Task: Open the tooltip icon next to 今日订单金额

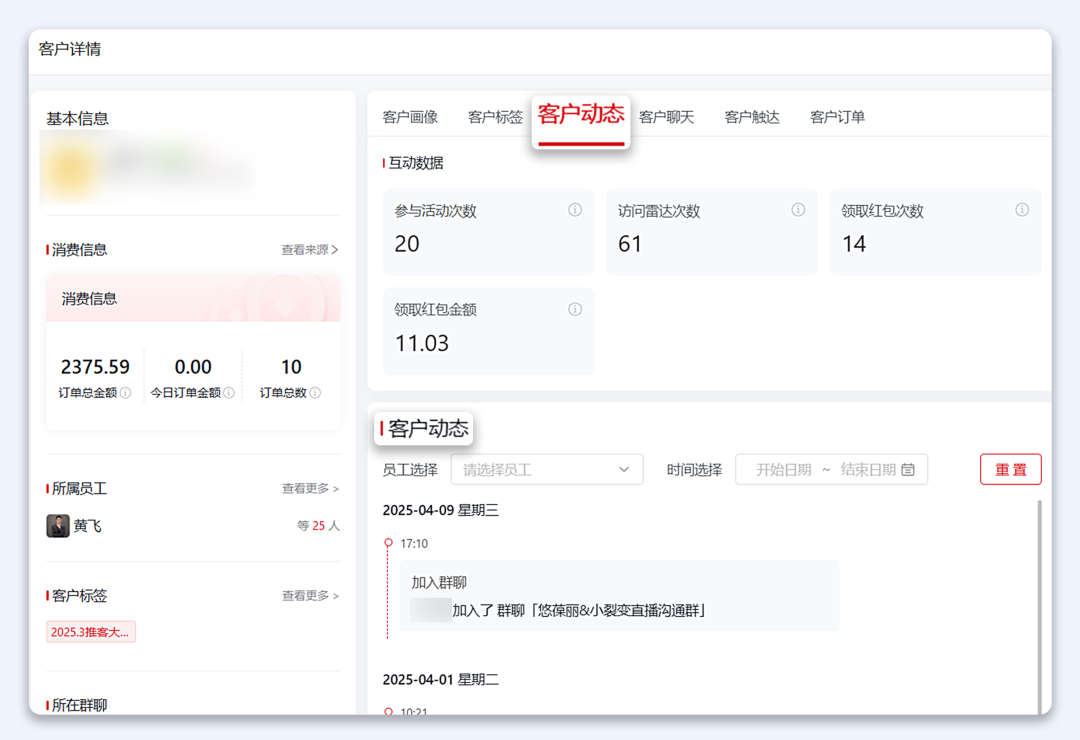Action: pyautogui.click(x=226, y=393)
